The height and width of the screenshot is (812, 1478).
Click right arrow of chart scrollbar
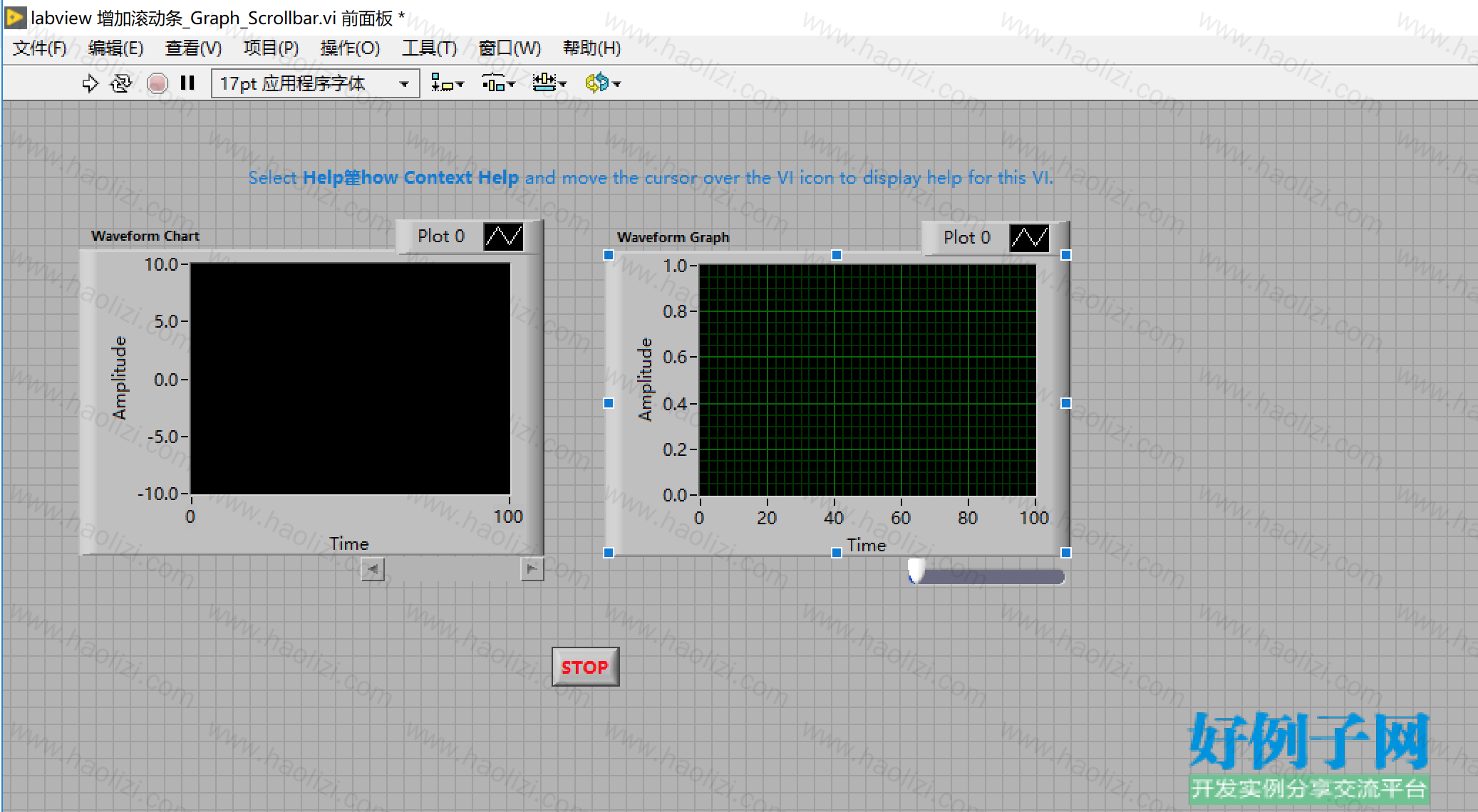click(x=532, y=569)
